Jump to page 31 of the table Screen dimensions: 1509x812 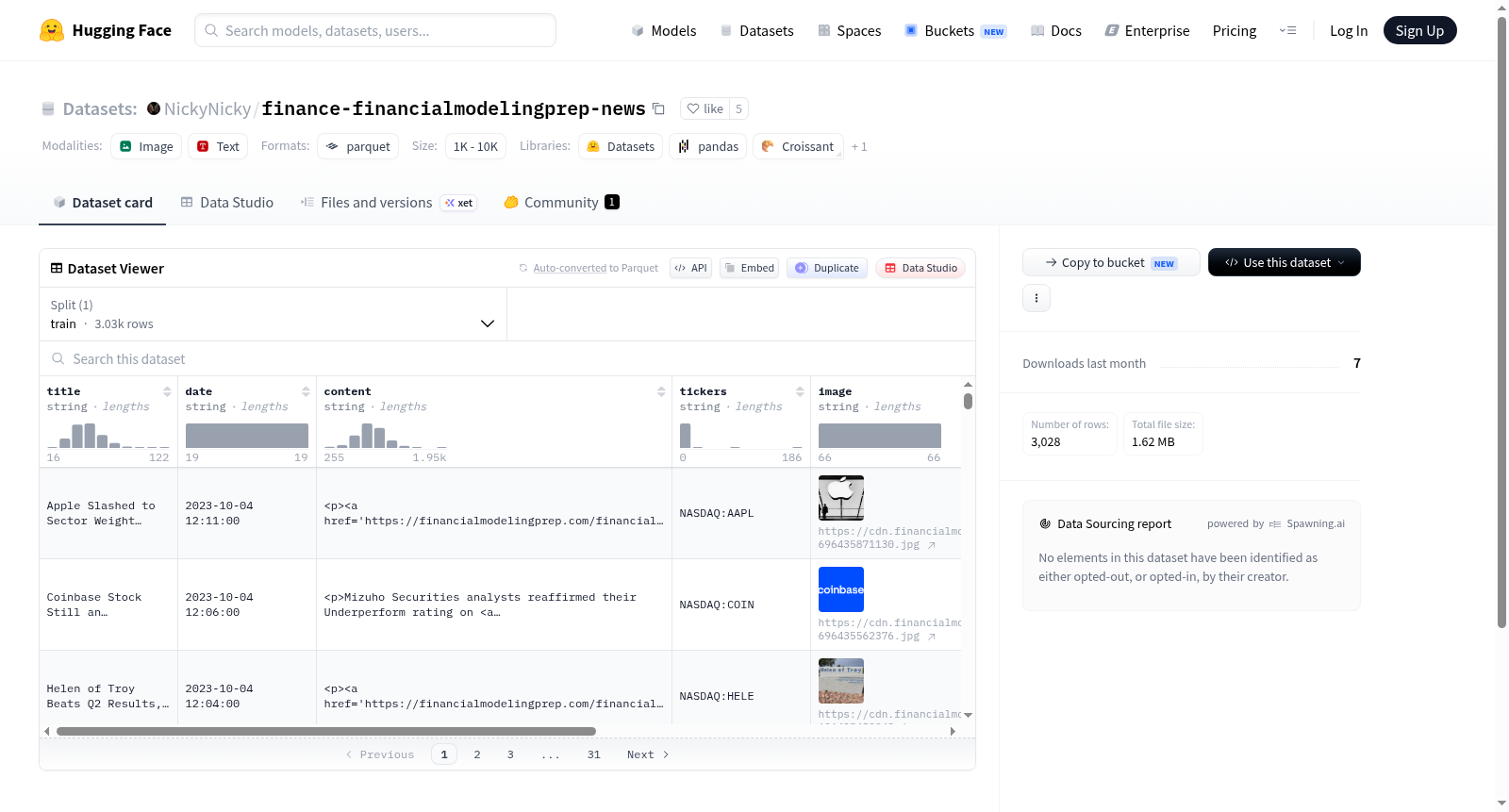(594, 754)
